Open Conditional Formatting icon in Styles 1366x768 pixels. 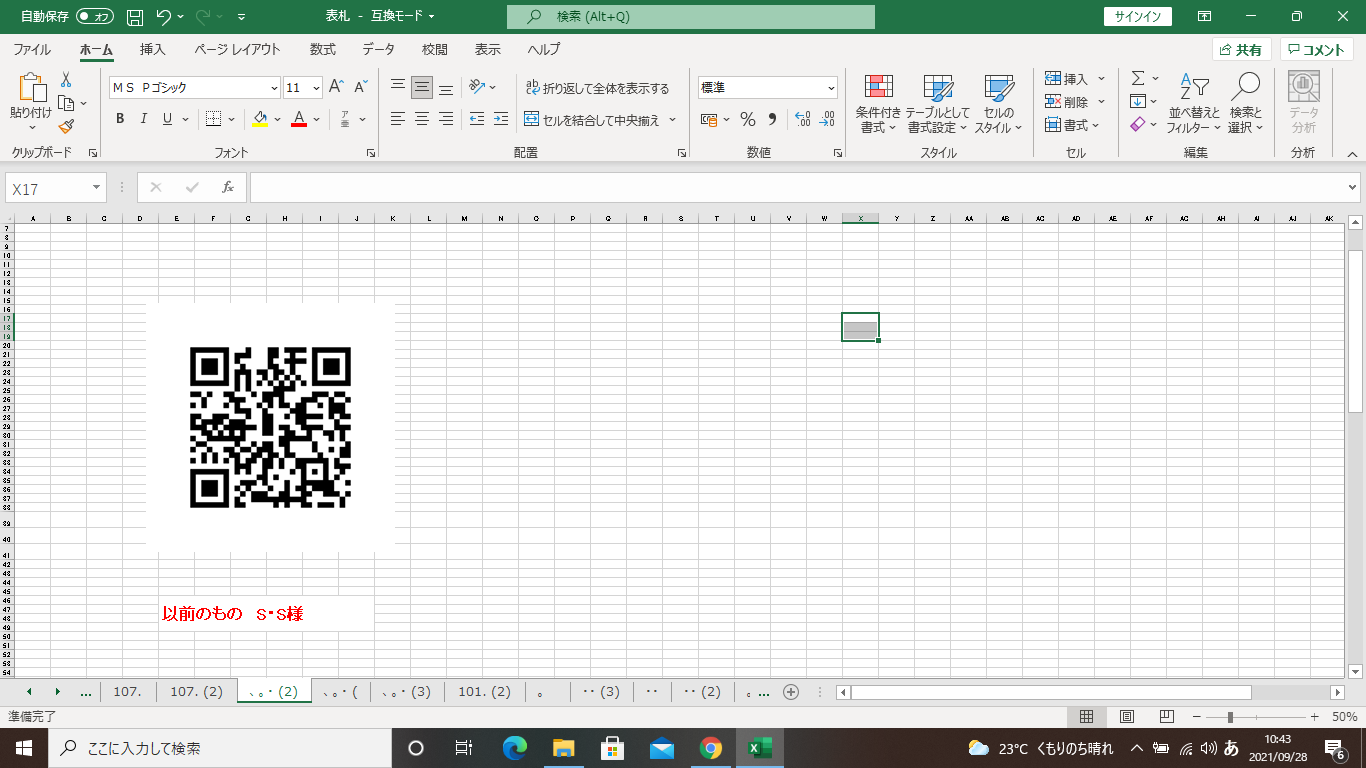(878, 104)
